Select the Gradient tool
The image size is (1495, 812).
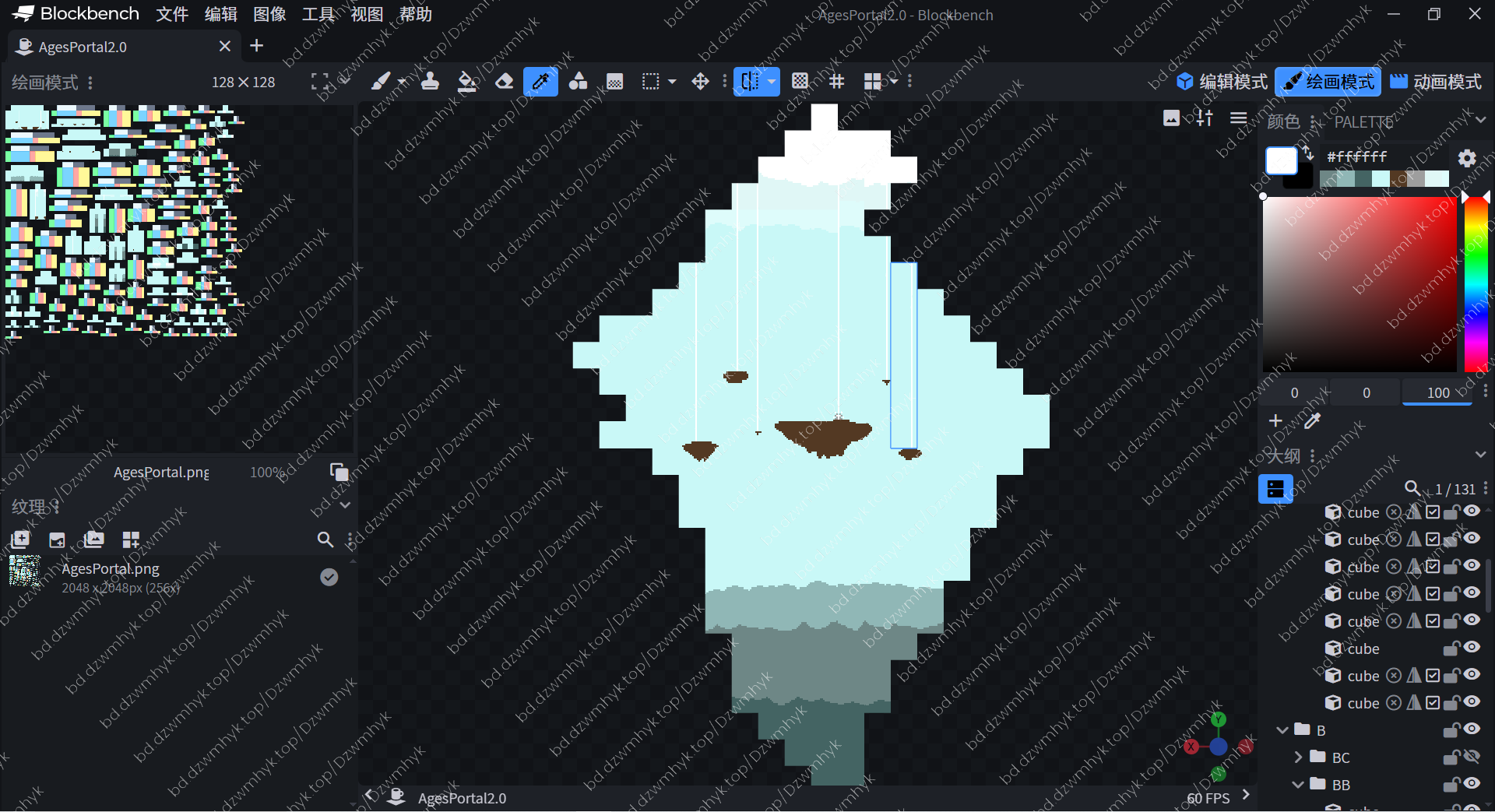[614, 82]
